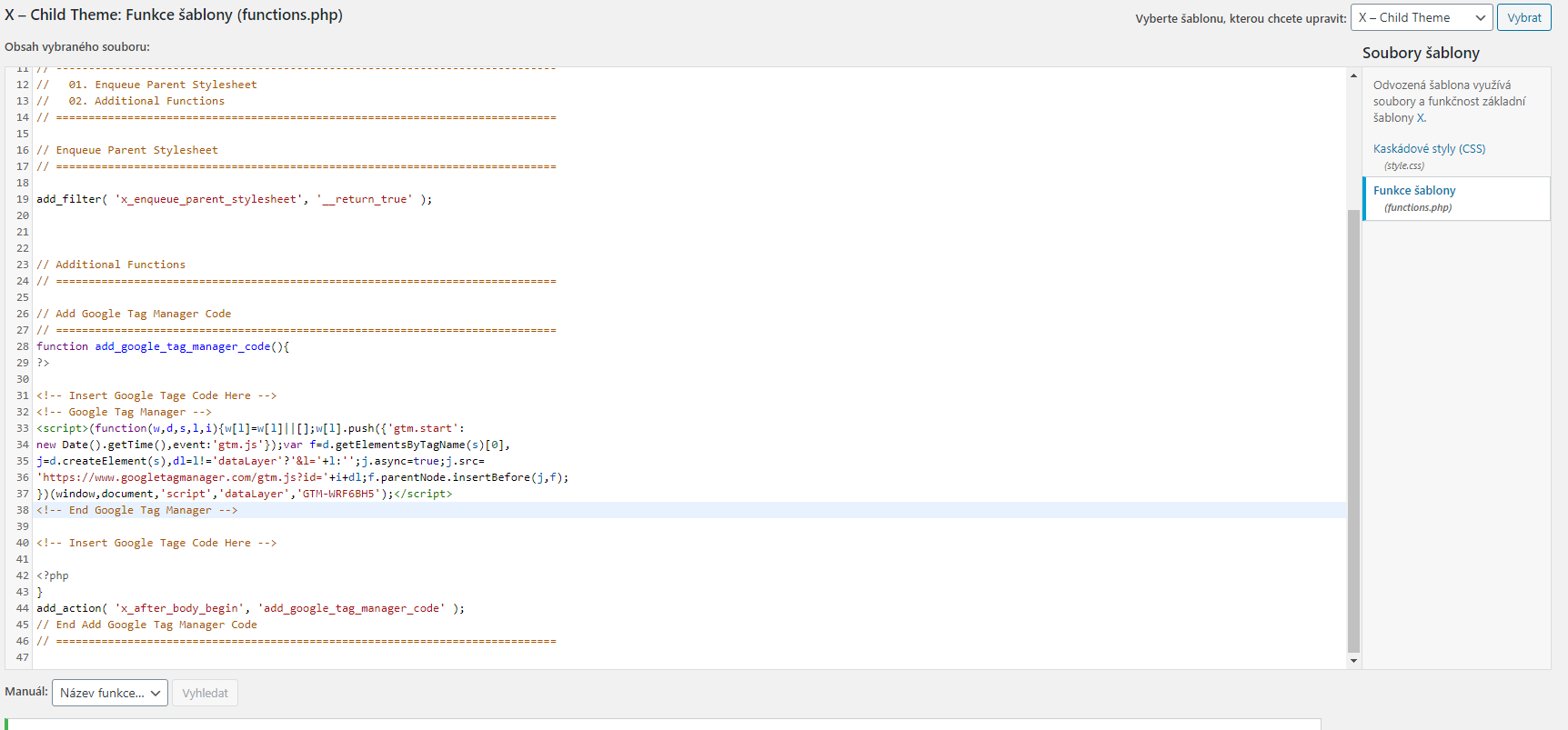Click the '01. Enqueue Parent Stylesheet' comment line 12

click(x=146, y=85)
